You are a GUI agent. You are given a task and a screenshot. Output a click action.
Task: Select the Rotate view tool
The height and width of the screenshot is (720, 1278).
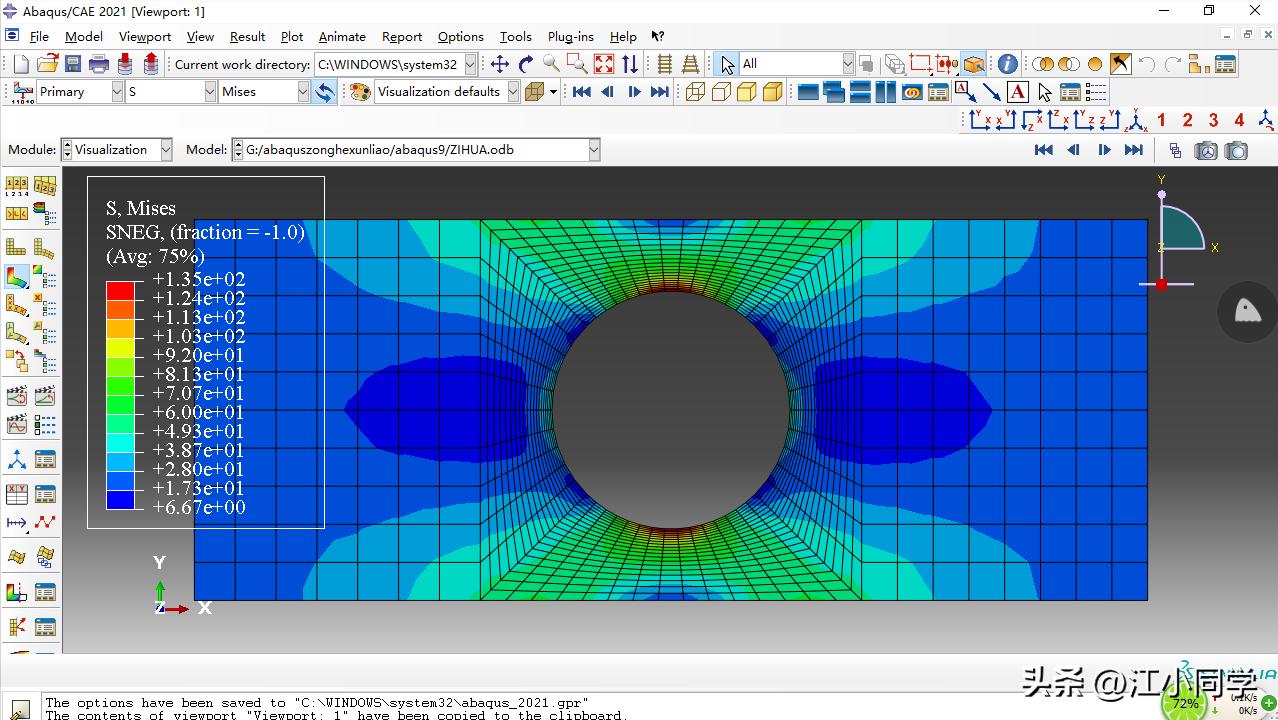pos(526,64)
